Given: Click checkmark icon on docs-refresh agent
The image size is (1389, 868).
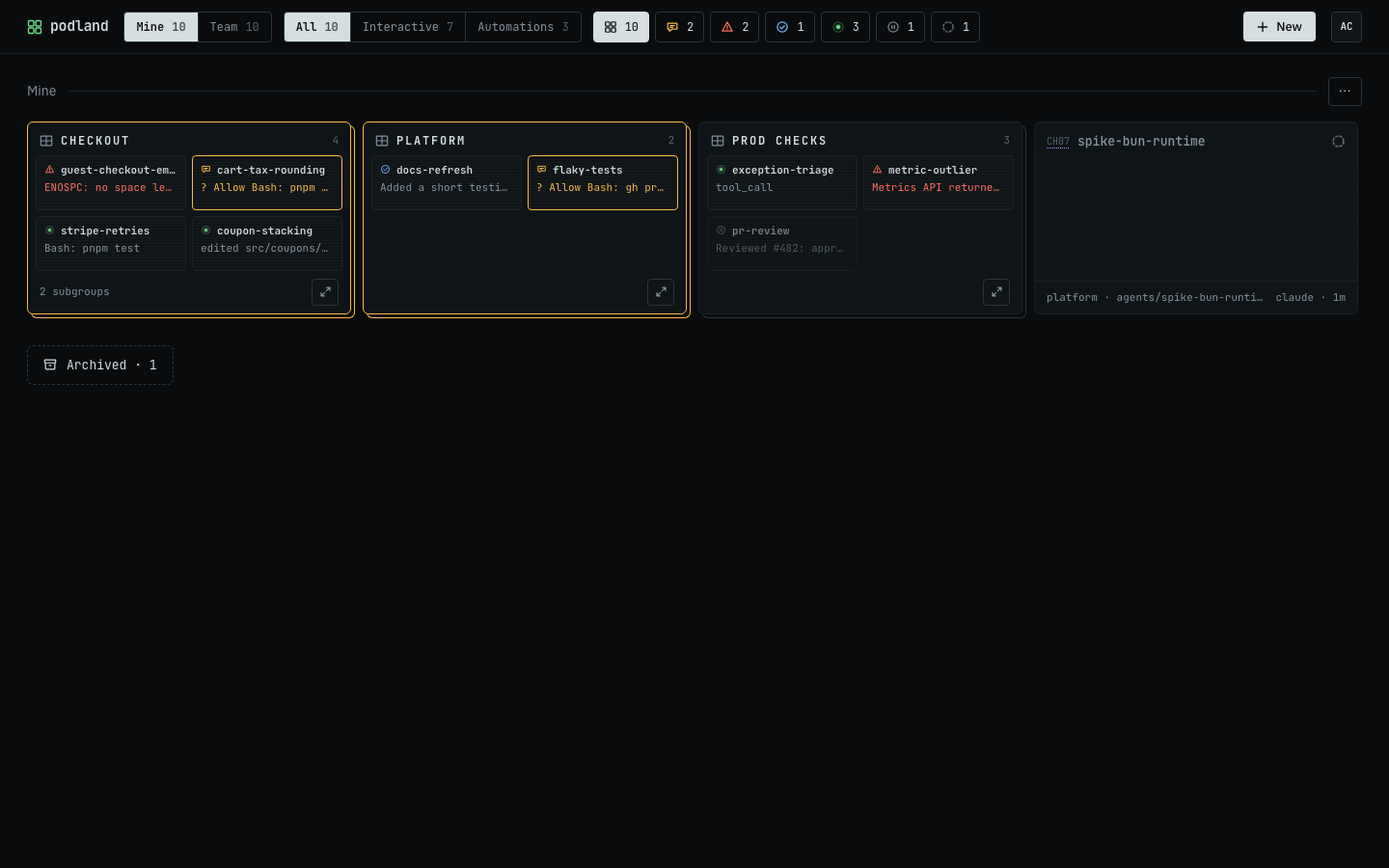Looking at the screenshot, I should point(385,170).
